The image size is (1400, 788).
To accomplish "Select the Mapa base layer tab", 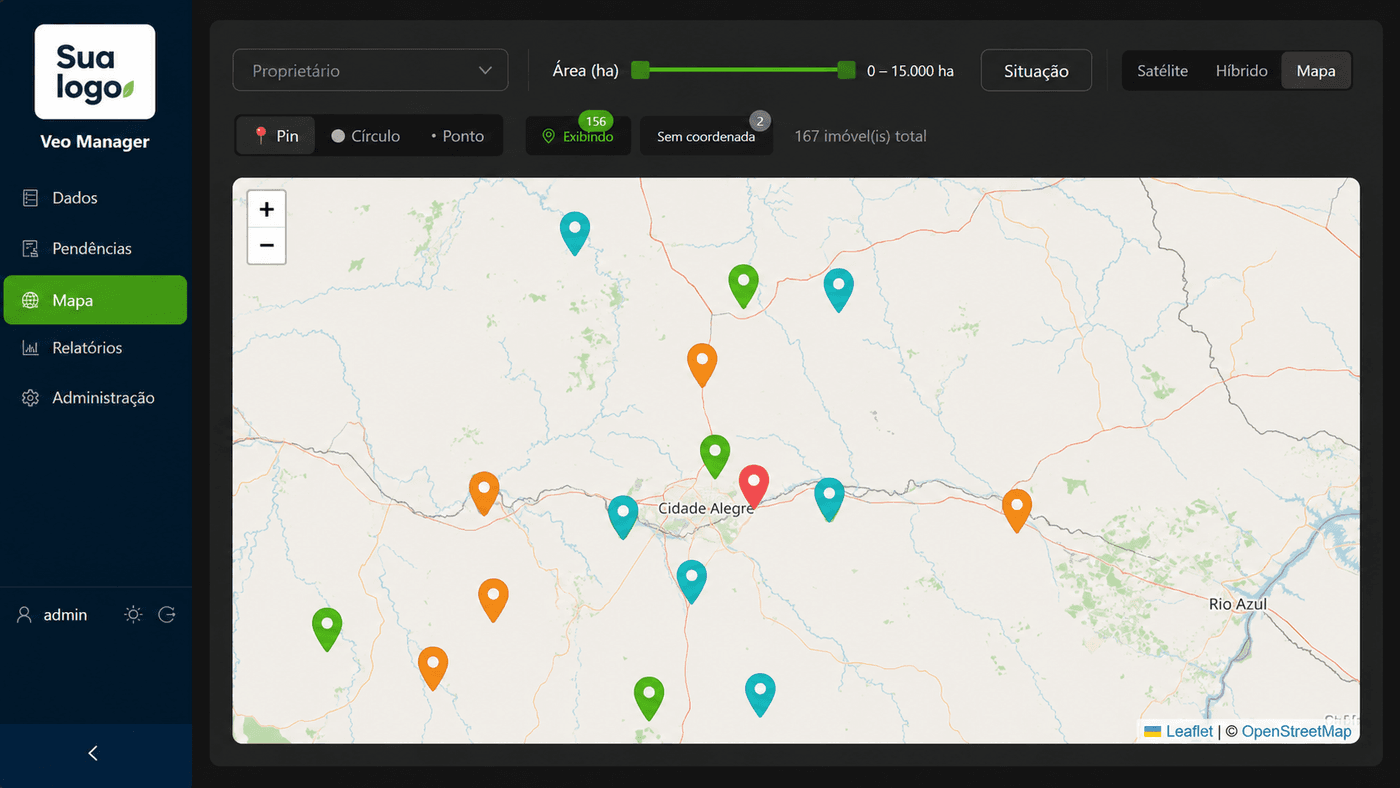I will coord(1316,71).
